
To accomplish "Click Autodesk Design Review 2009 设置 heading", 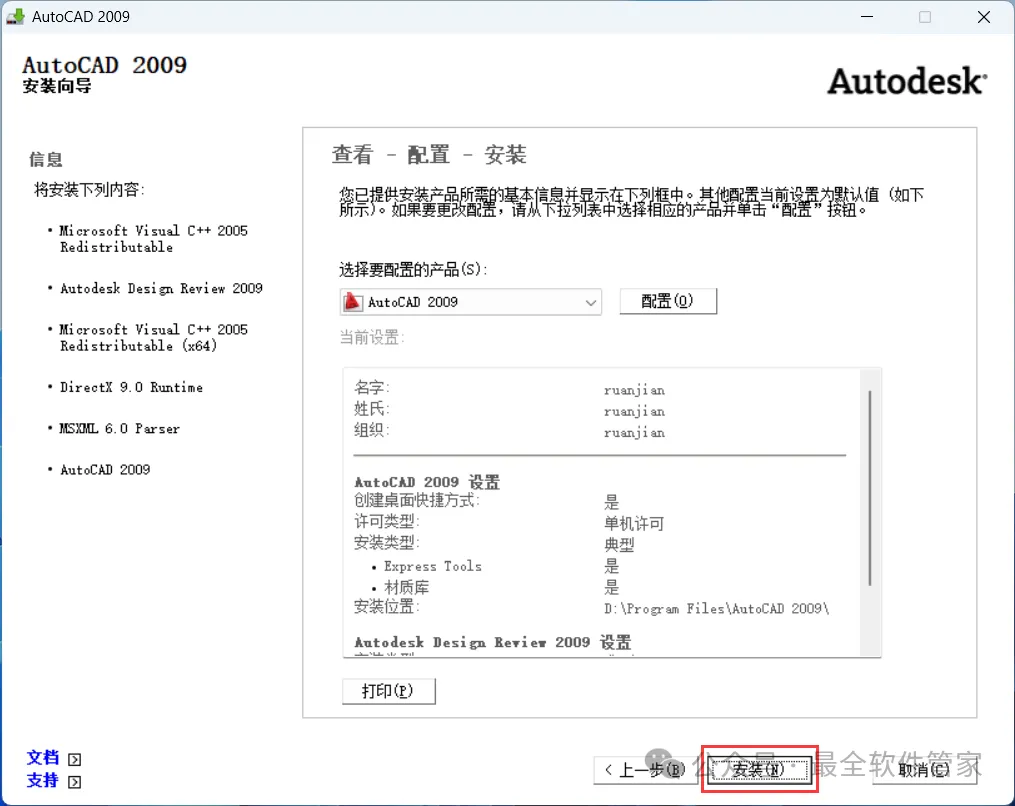I will click(x=493, y=642).
